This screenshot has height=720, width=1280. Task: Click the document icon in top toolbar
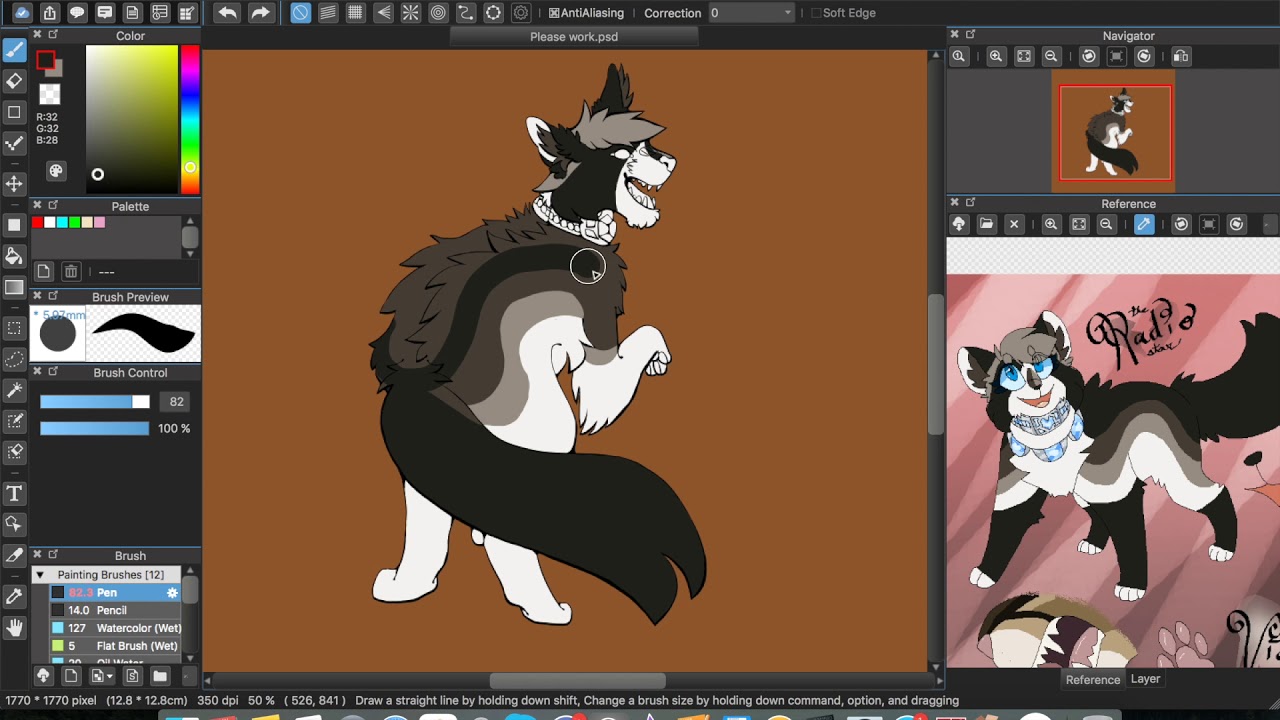131,13
